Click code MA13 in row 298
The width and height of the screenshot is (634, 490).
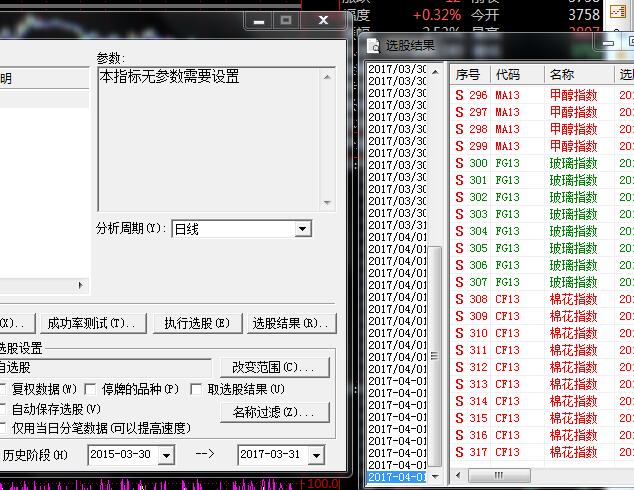click(507, 129)
